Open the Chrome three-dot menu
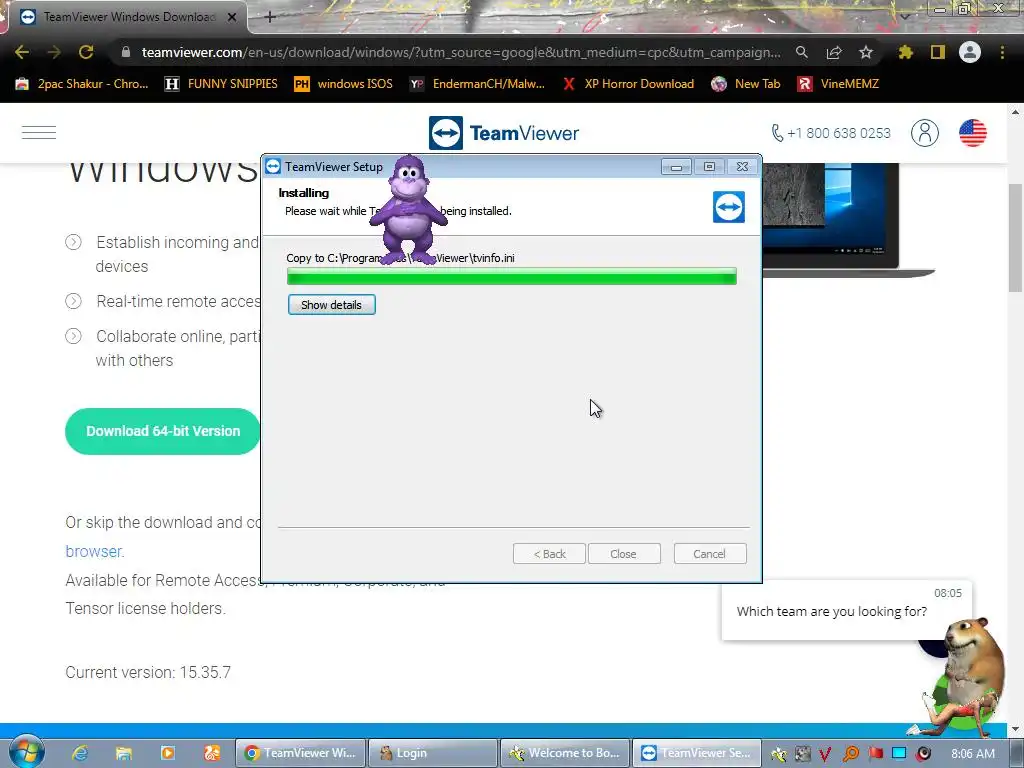Image resolution: width=1024 pixels, height=768 pixels. [1002, 52]
